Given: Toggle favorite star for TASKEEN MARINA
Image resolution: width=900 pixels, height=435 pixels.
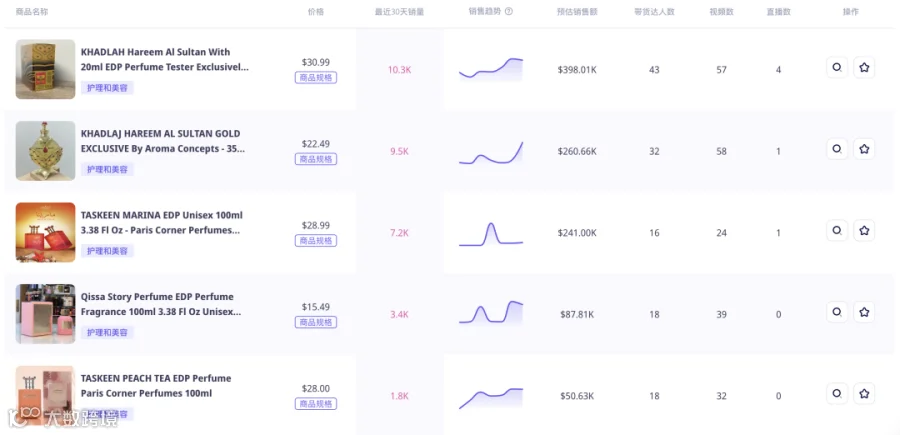Looking at the screenshot, I should click(864, 231).
